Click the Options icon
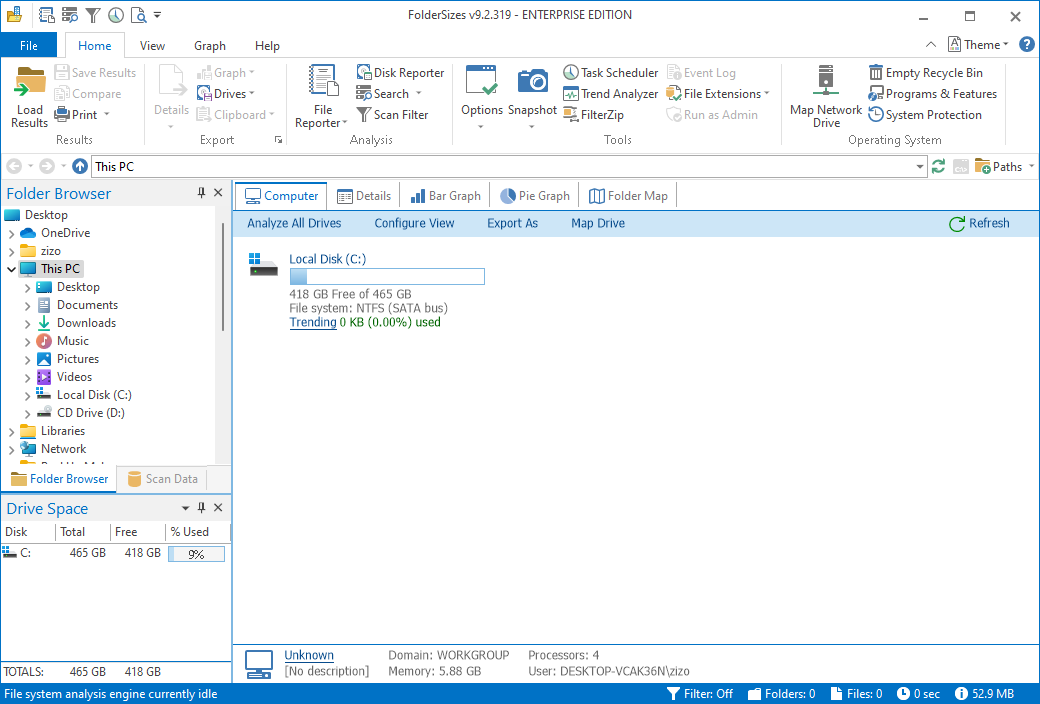1040x704 pixels. [482, 82]
